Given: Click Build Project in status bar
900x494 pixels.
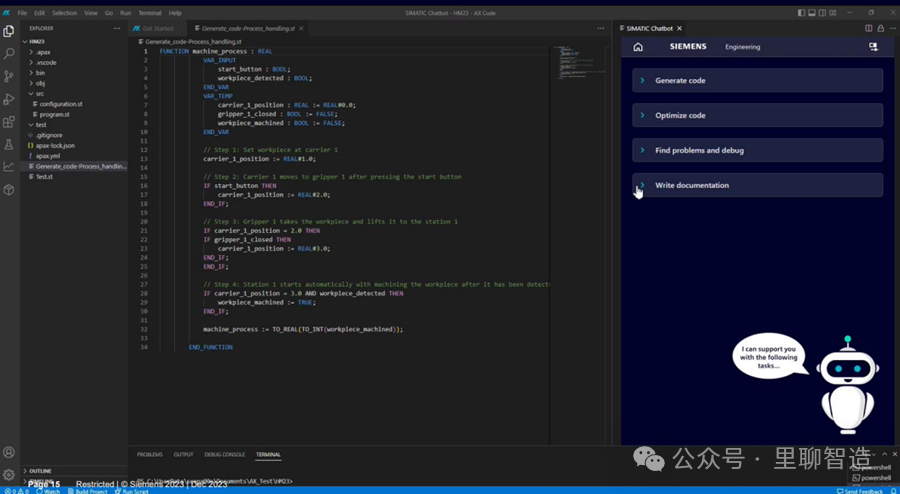Looking at the screenshot, I should point(88,491).
